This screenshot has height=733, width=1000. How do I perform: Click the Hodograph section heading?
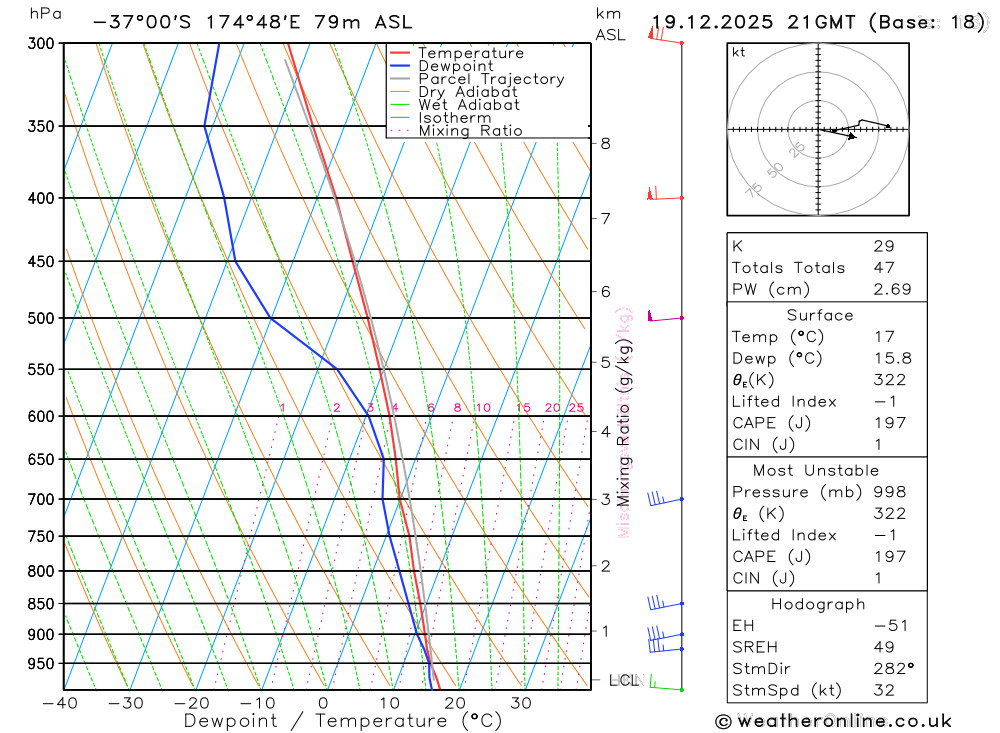818,605
